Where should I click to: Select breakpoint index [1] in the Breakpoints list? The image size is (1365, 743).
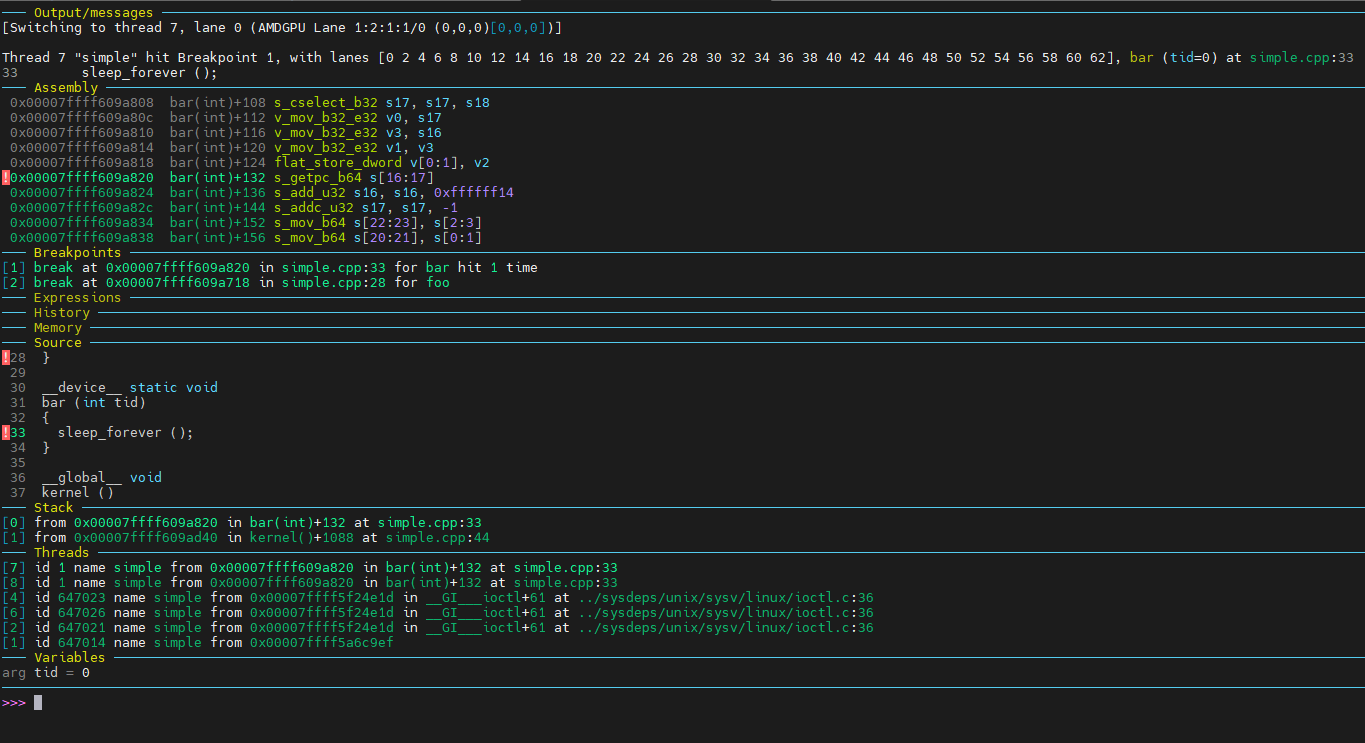(x=13, y=268)
